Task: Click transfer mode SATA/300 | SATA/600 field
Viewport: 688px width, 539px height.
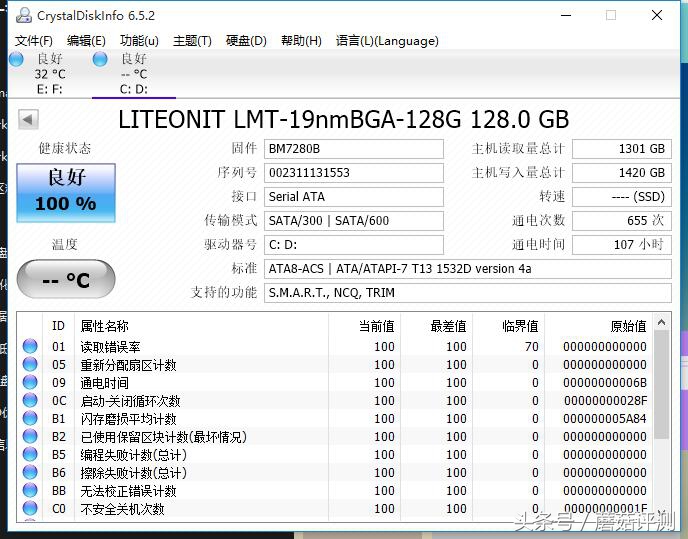Action: pyautogui.click(x=354, y=220)
